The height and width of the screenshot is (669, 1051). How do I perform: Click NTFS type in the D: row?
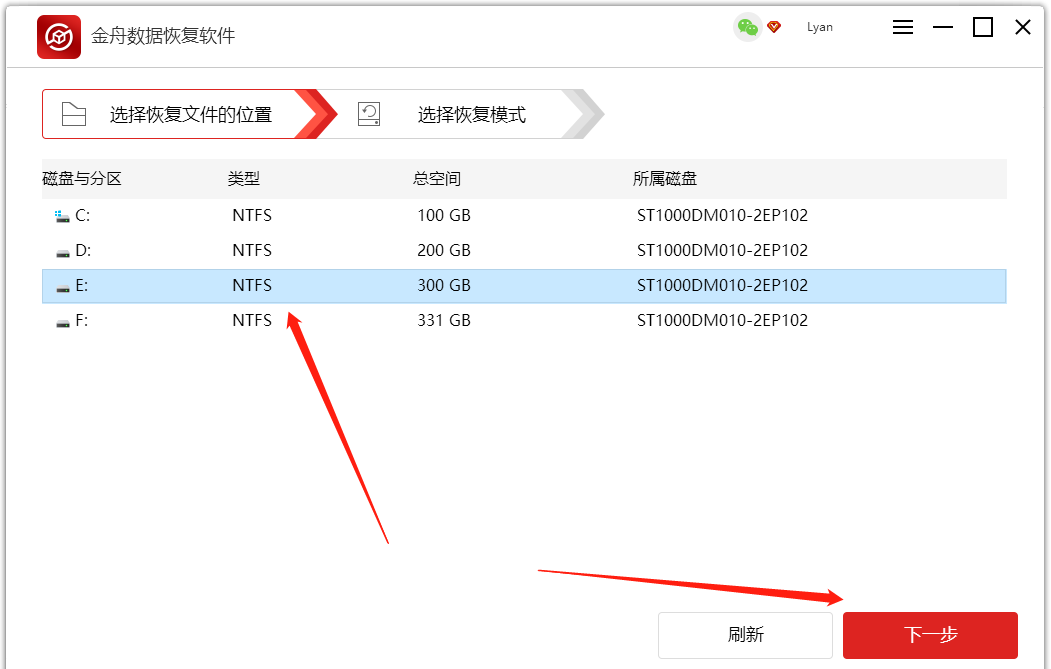[252, 250]
